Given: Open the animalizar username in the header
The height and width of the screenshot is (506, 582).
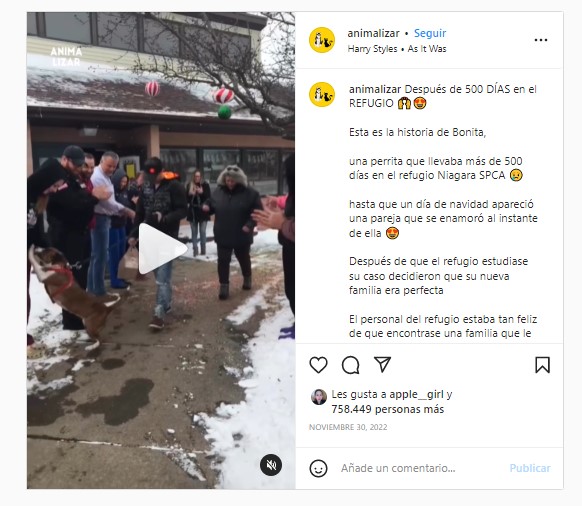Looking at the screenshot, I should click(x=373, y=33).
